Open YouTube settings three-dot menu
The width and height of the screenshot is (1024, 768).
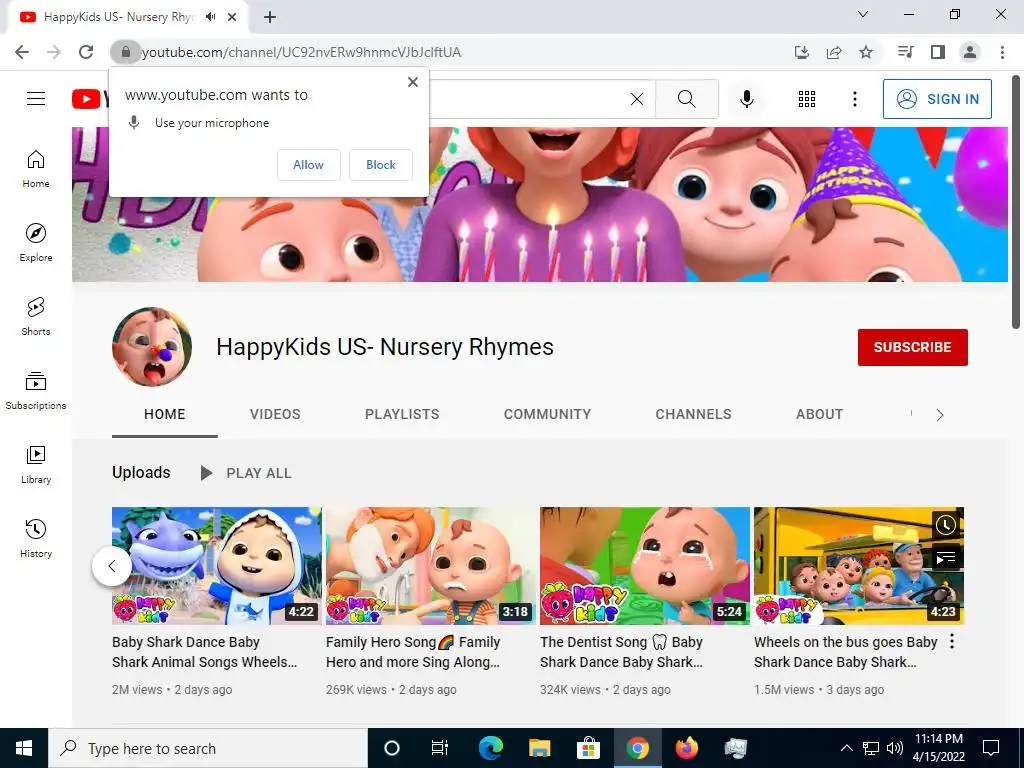pos(854,99)
